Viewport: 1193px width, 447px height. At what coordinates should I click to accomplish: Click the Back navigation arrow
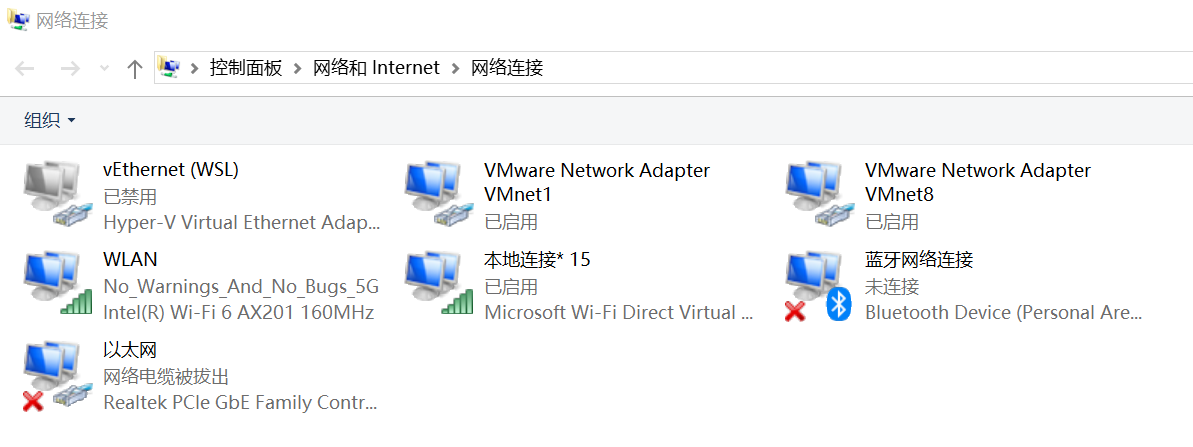pyautogui.click(x=25, y=68)
